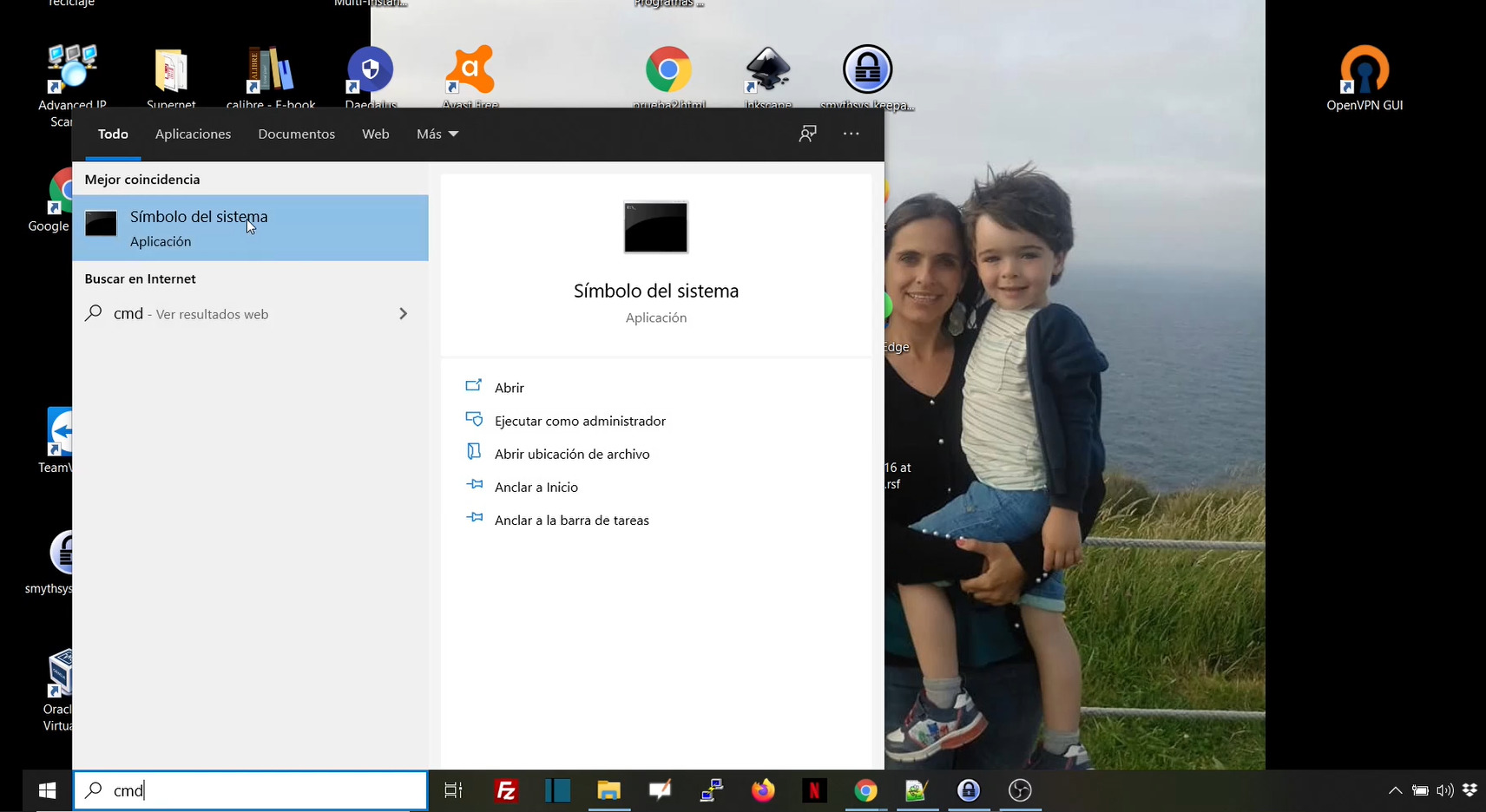The image size is (1486, 812).
Task: Switch to the Aplicaciones tab
Action: [193, 134]
